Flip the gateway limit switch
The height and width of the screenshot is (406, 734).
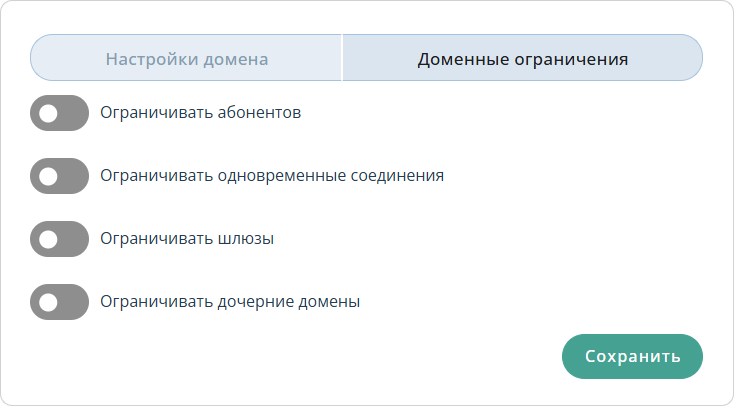(x=60, y=239)
